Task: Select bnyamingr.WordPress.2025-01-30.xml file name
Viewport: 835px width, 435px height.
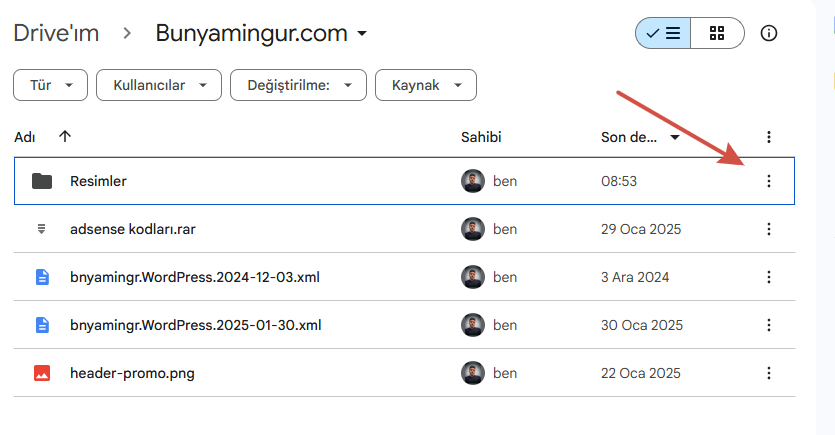Action: pyautogui.click(x=195, y=325)
